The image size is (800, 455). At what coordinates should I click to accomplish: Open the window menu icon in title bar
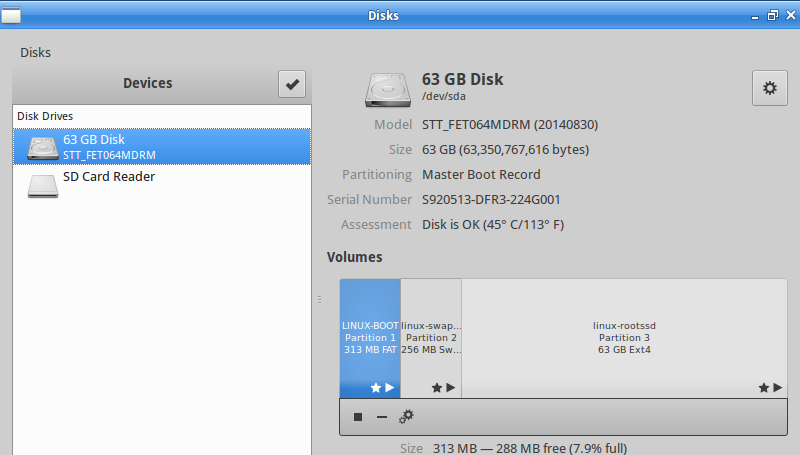pyautogui.click(x=11, y=15)
